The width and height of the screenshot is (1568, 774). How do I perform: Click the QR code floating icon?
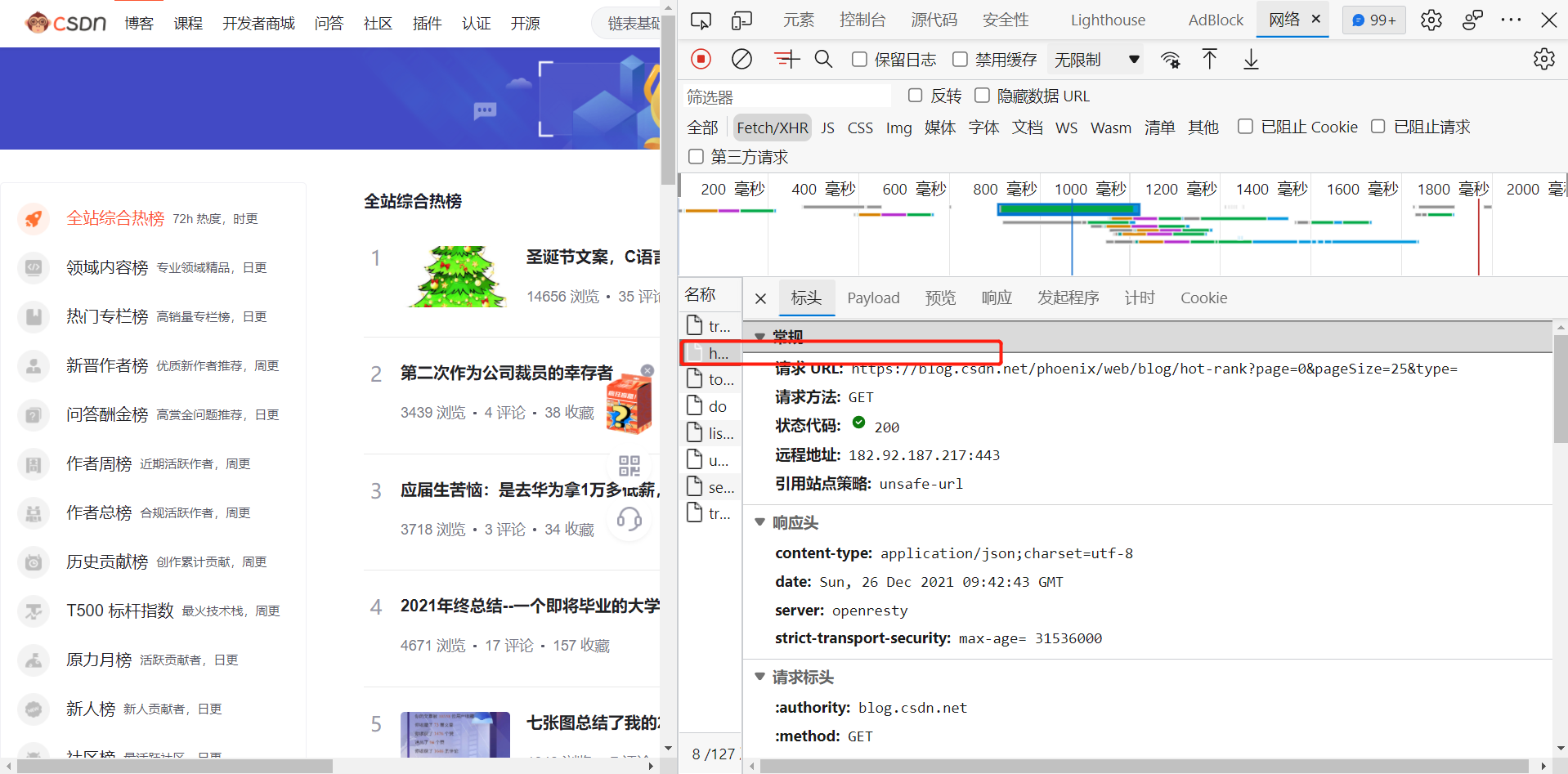629,466
